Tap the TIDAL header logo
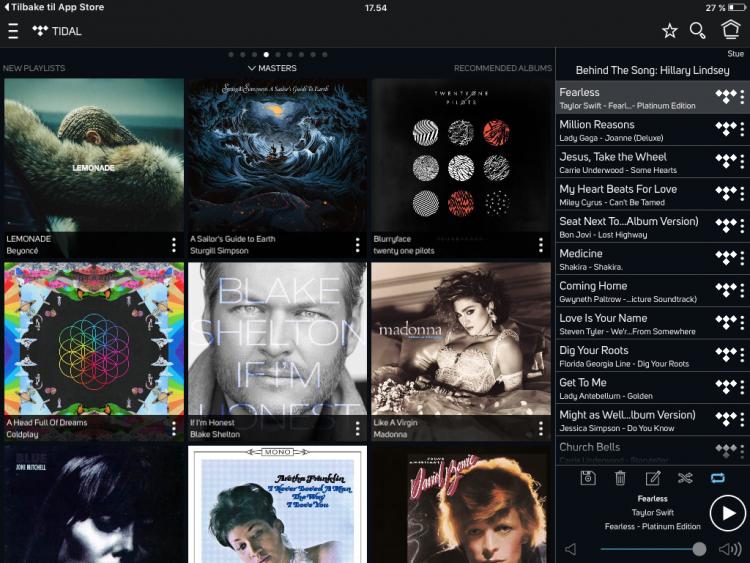Image resolution: width=750 pixels, height=563 pixels. pos(57,31)
